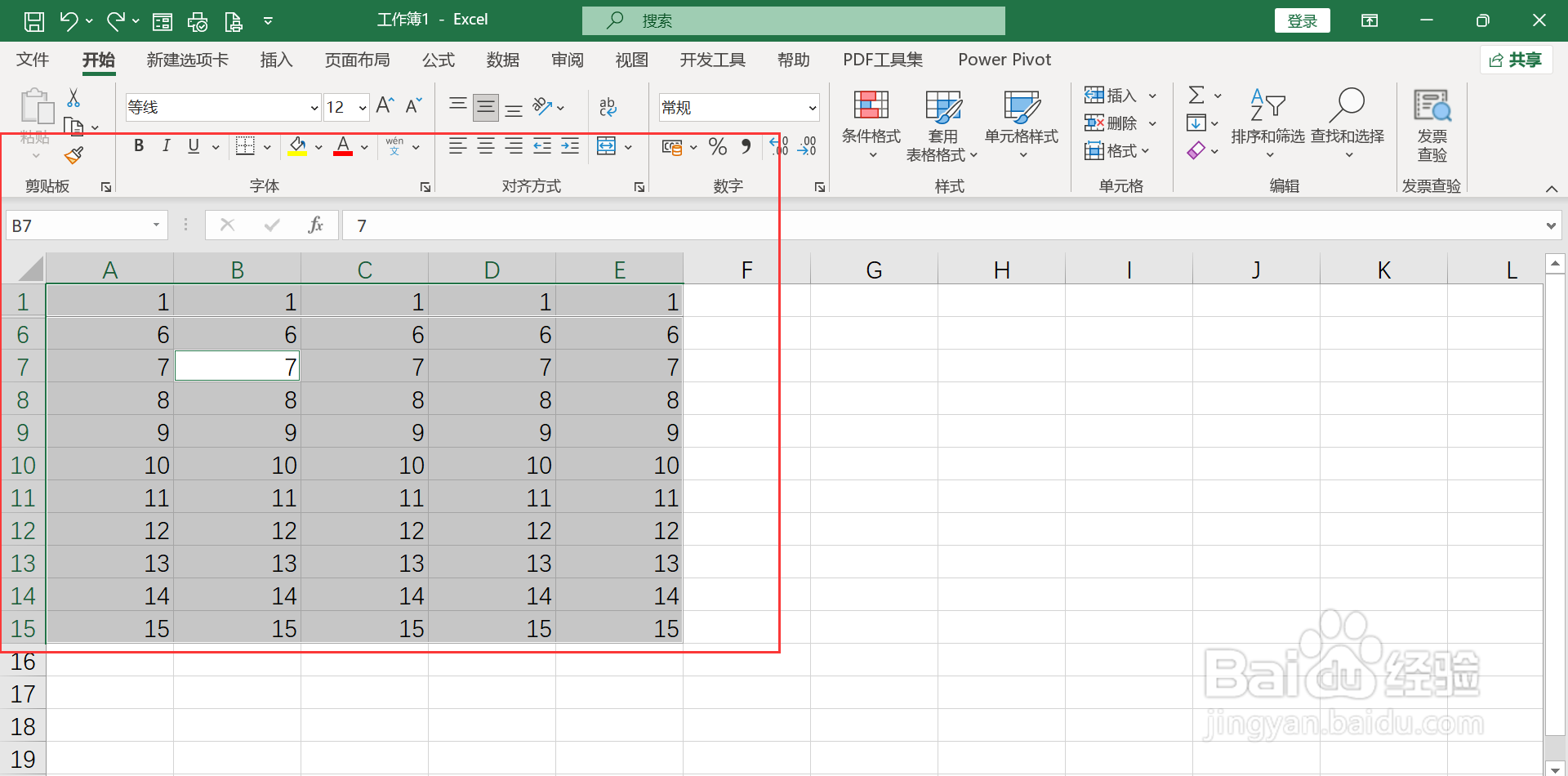This screenshot has width=1568, height=776.
Task: Select column header F
Action: [x=746, y=270]
